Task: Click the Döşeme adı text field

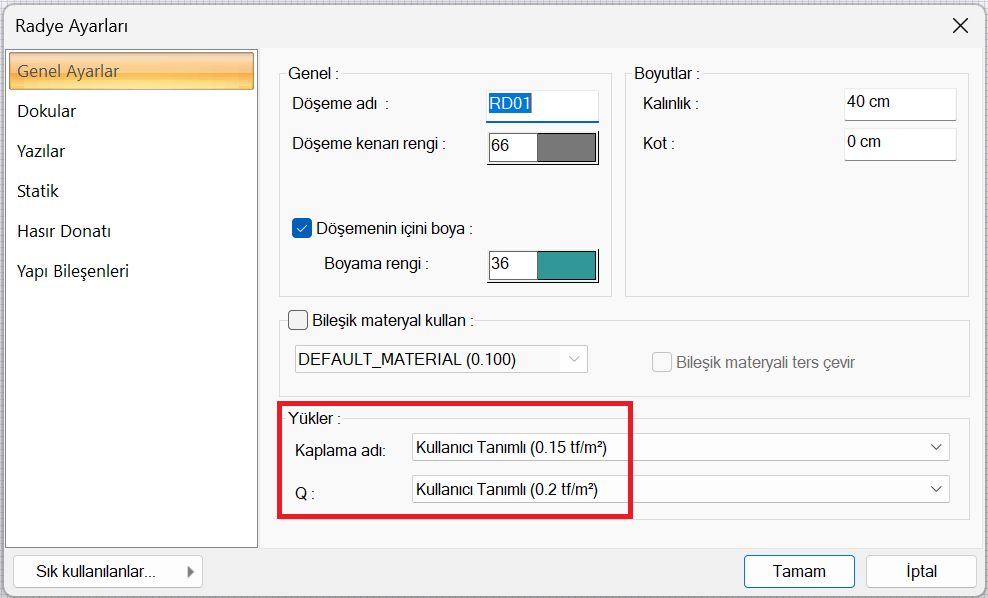Action: click(542, 104)
